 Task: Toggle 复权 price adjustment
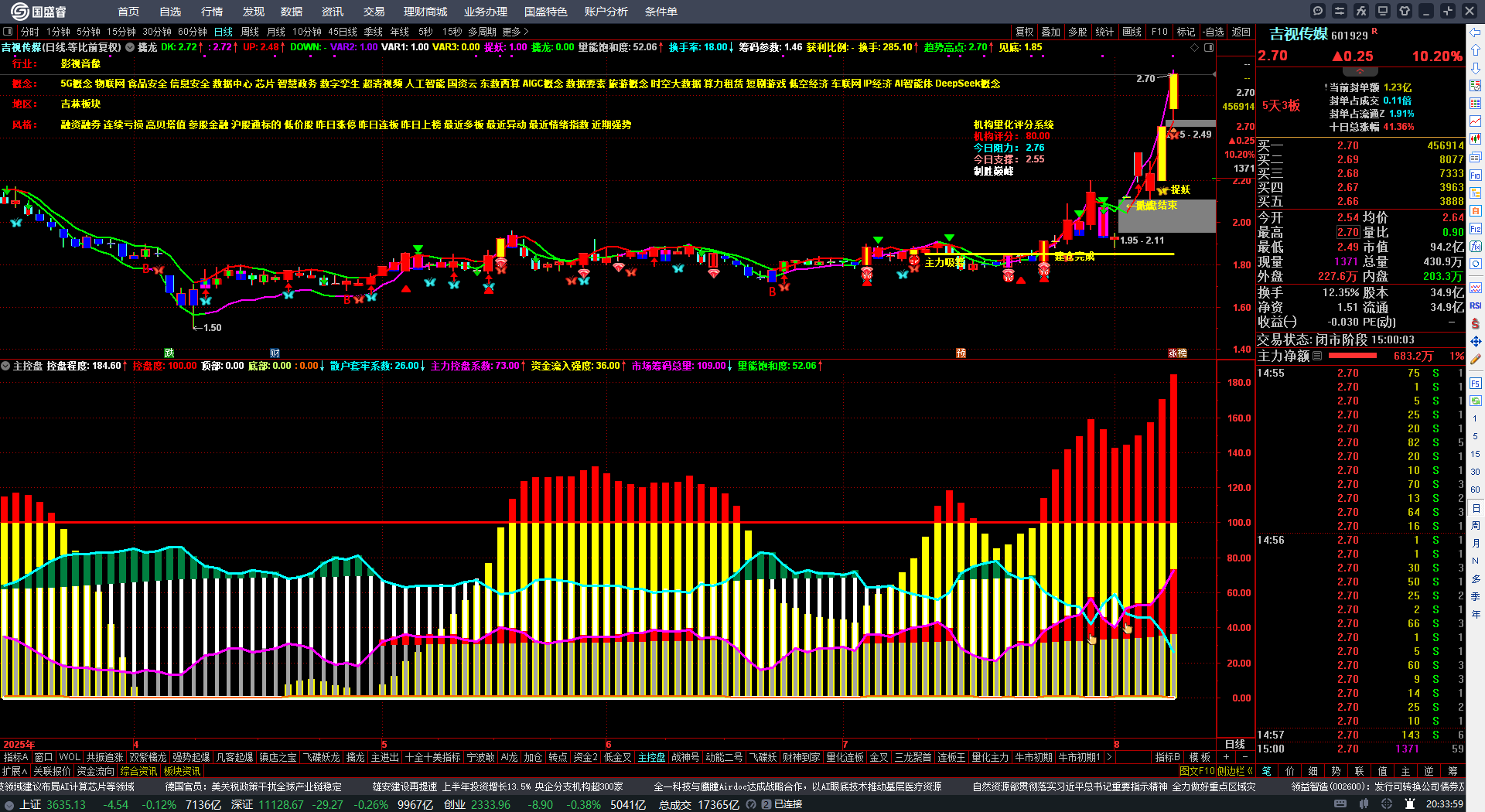click(x=1025, y=32)
